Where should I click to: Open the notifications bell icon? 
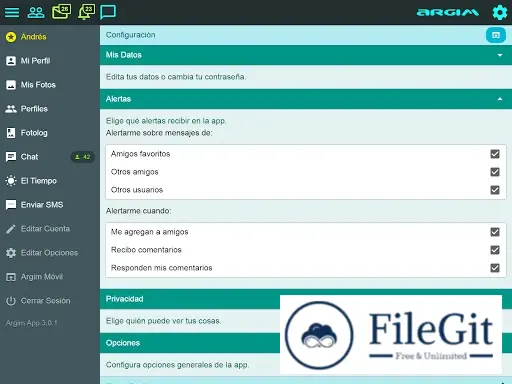click(x=86, y=12)
